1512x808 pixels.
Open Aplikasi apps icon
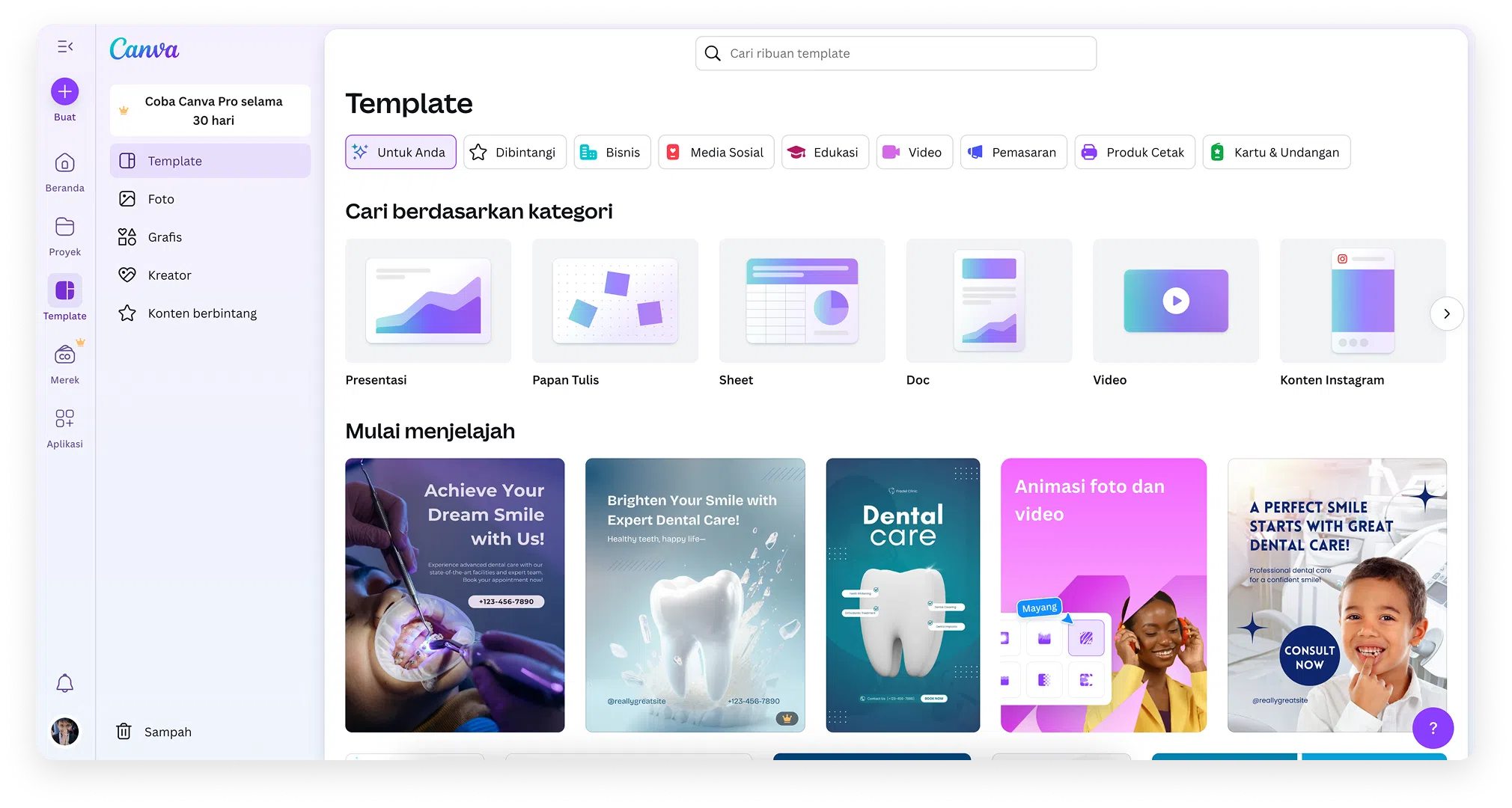pos(65,418)
